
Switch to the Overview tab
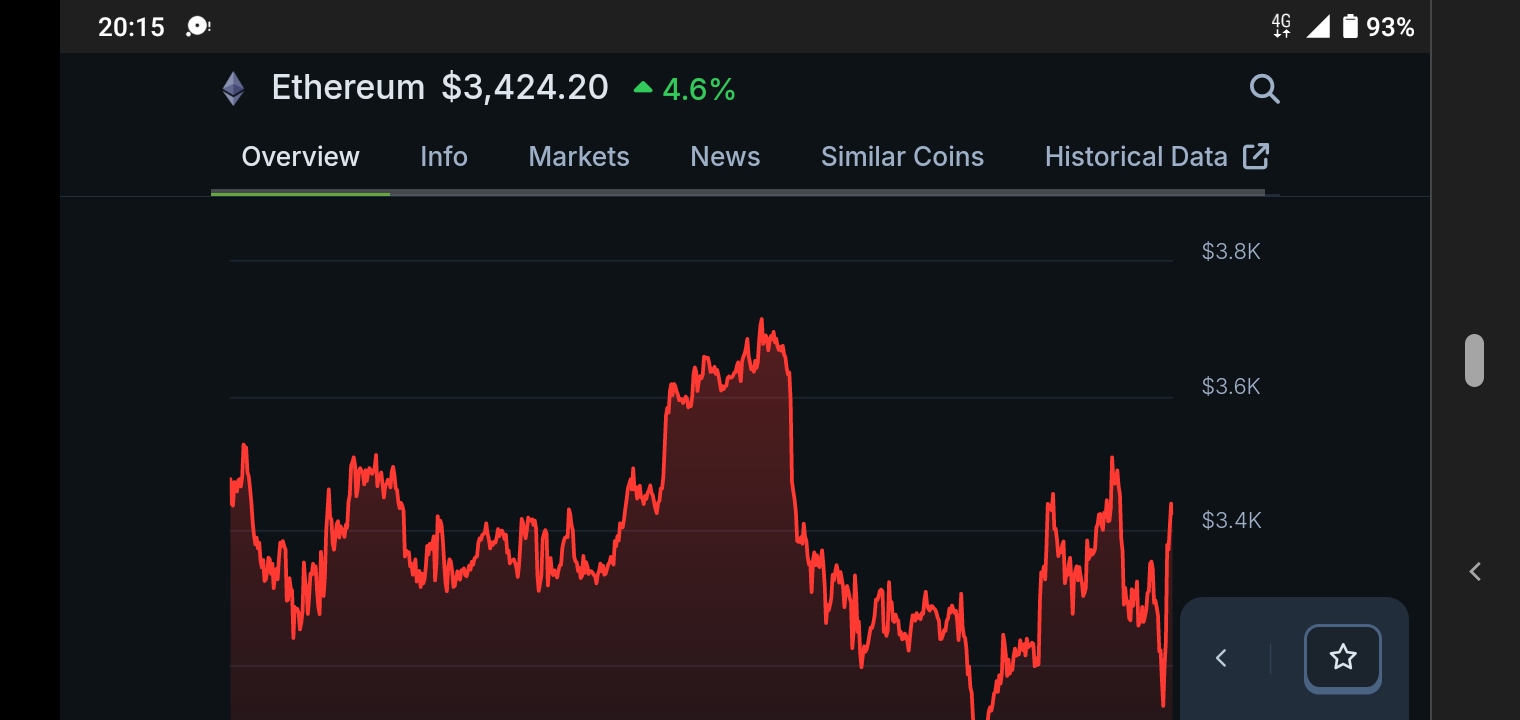(300, 157)
